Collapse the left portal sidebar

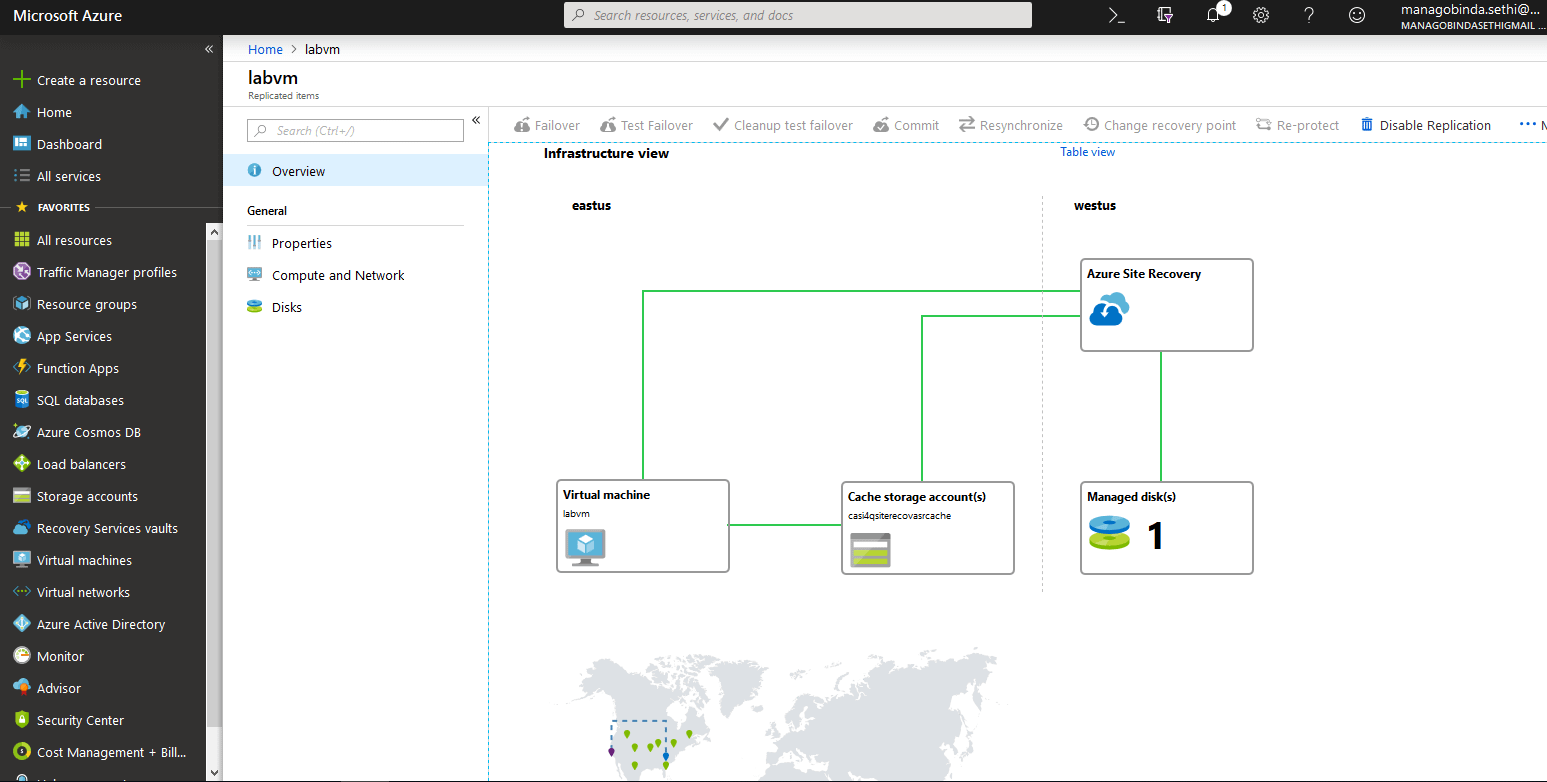pos(209,49)
